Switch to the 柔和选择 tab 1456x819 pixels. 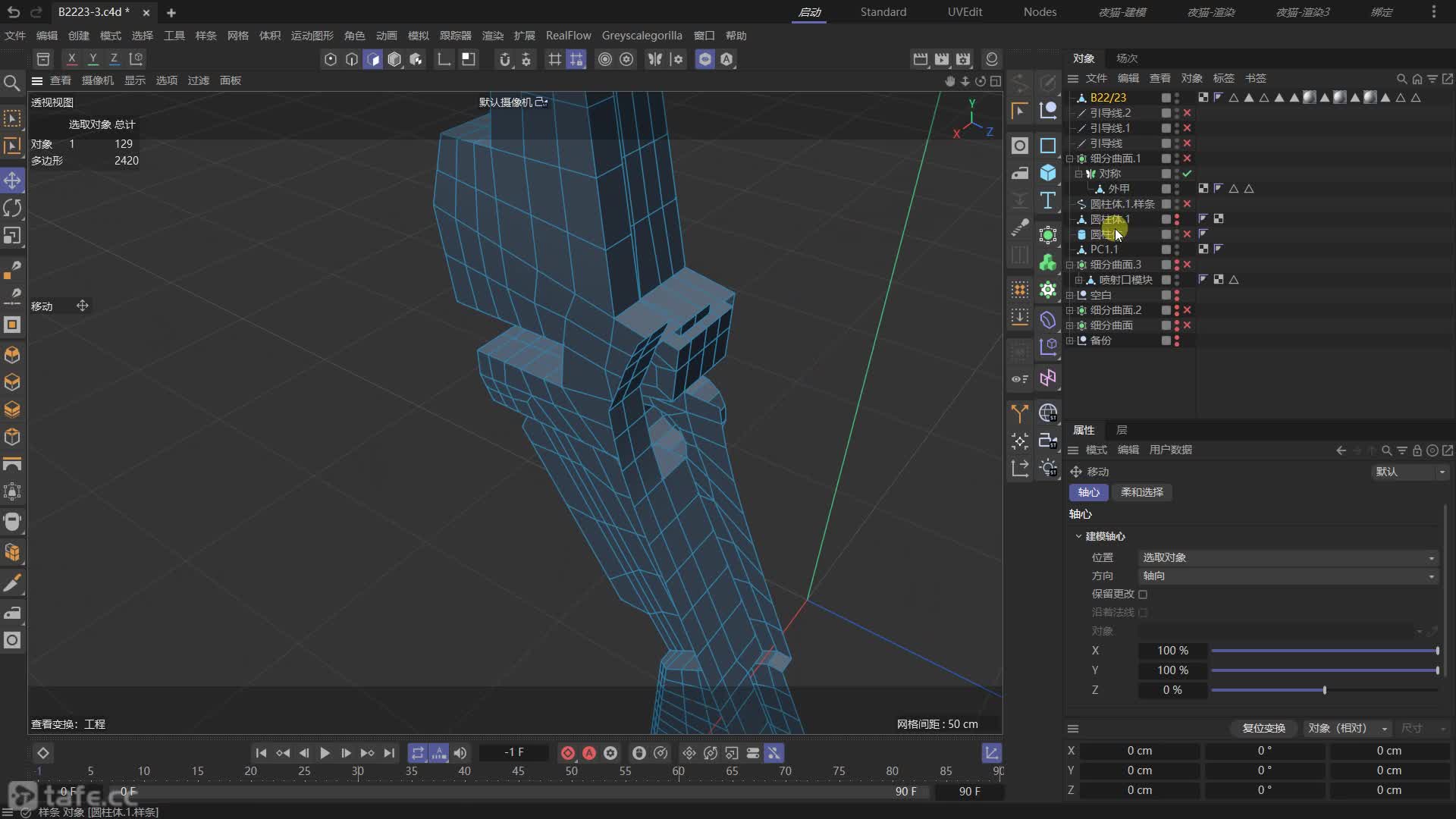point(1141,492)
